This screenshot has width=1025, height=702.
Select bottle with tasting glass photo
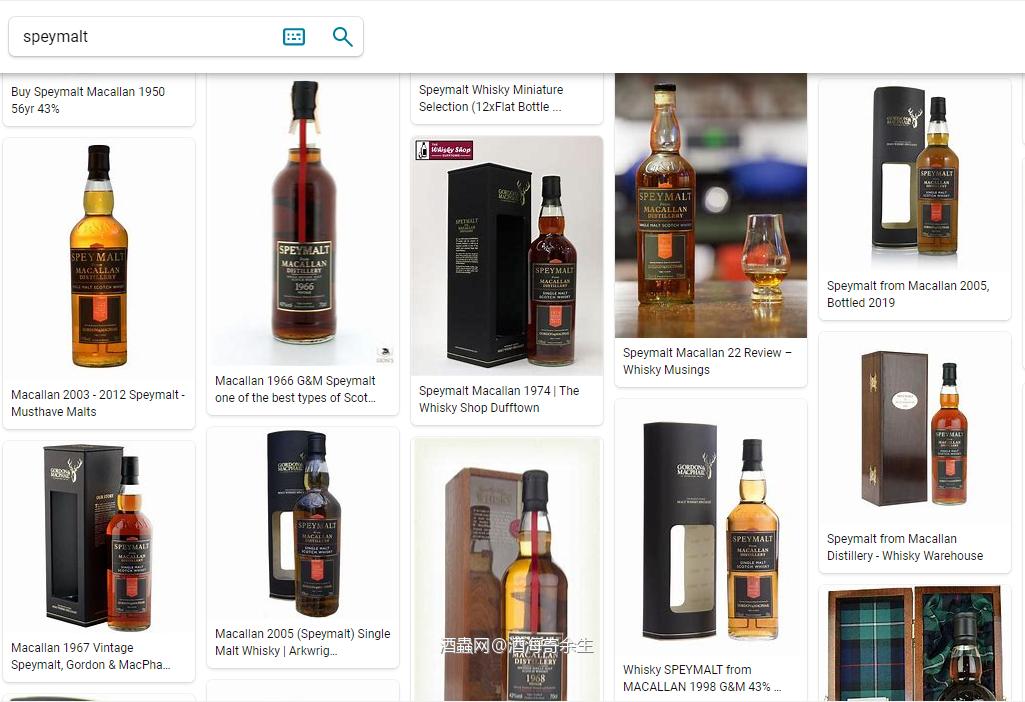711,205
